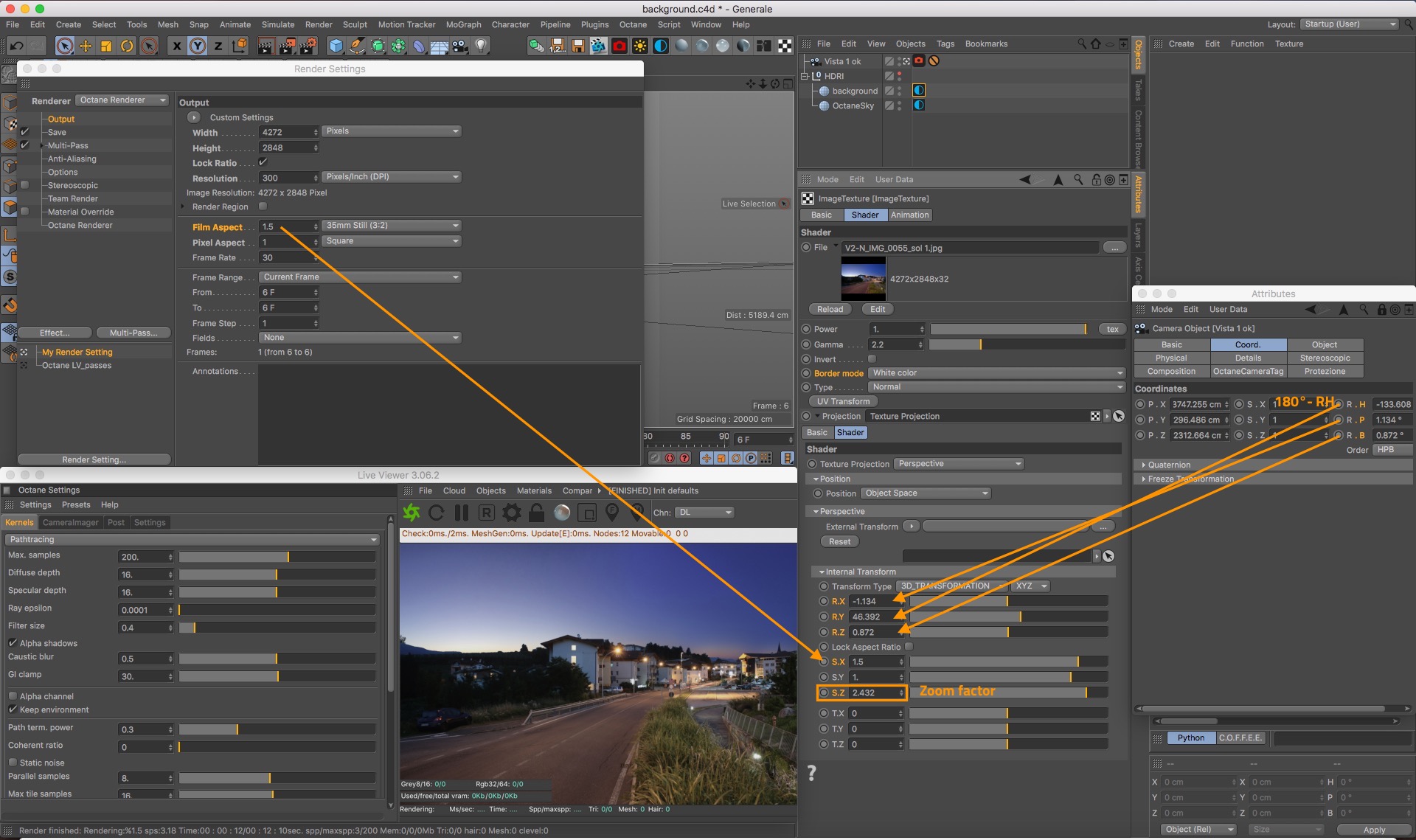
Task: Click the image texture thumbnail preview
Action: 863,278
